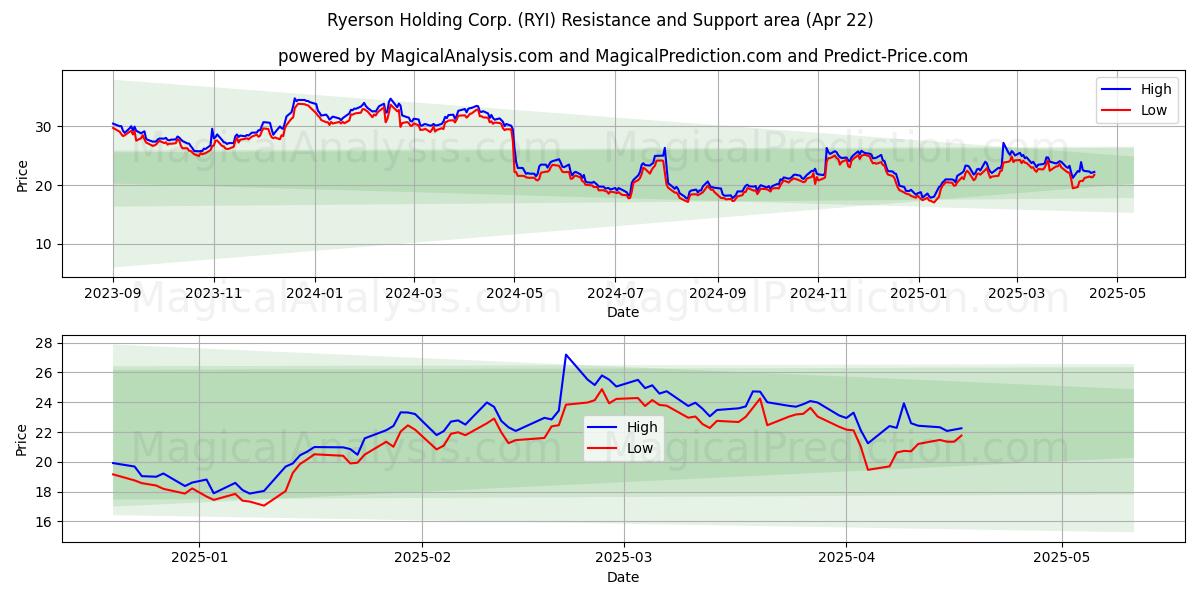This screenshot has width=1200, height=600.
Task: Click the '2025-04' x-axis label on bottom chart
Action: point(846,559)
